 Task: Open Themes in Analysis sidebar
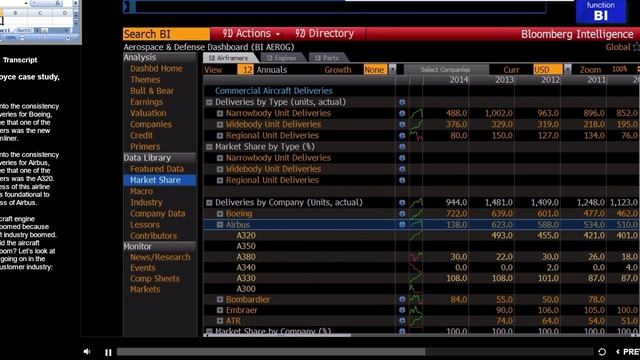click(x=145, y=80)
